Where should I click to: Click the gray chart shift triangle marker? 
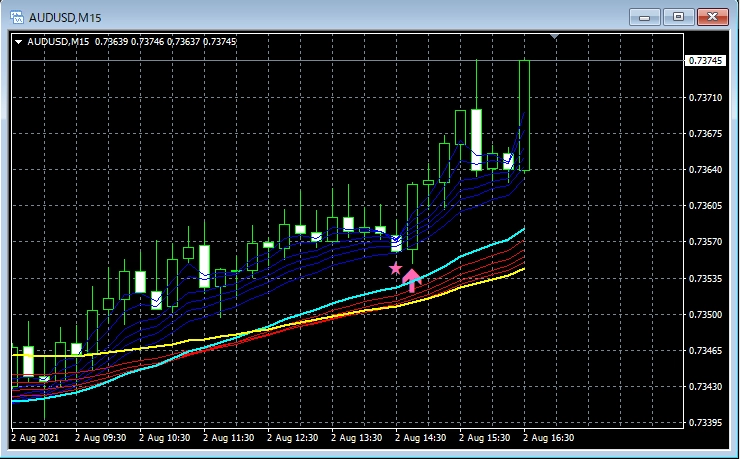tap(555, 38)
